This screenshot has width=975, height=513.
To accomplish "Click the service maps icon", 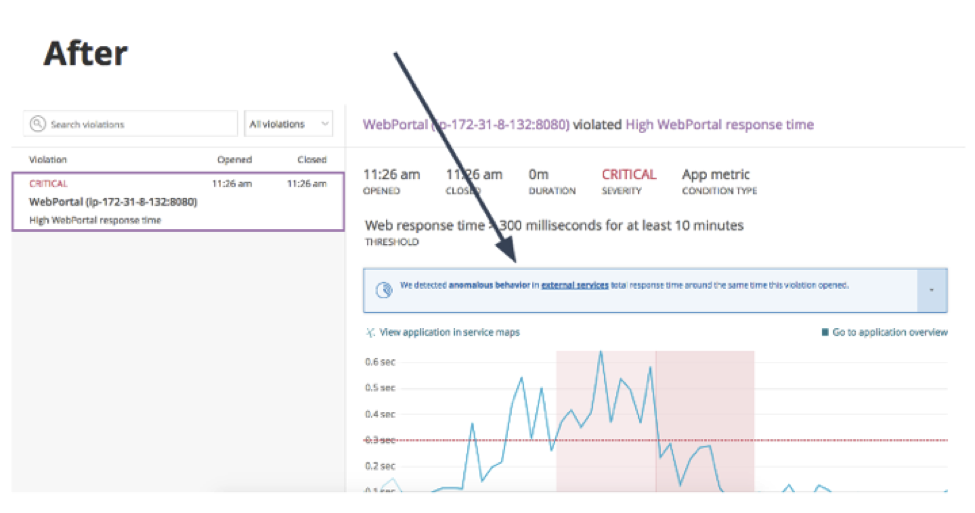I will pyautogui.click(x=370, y=333).
